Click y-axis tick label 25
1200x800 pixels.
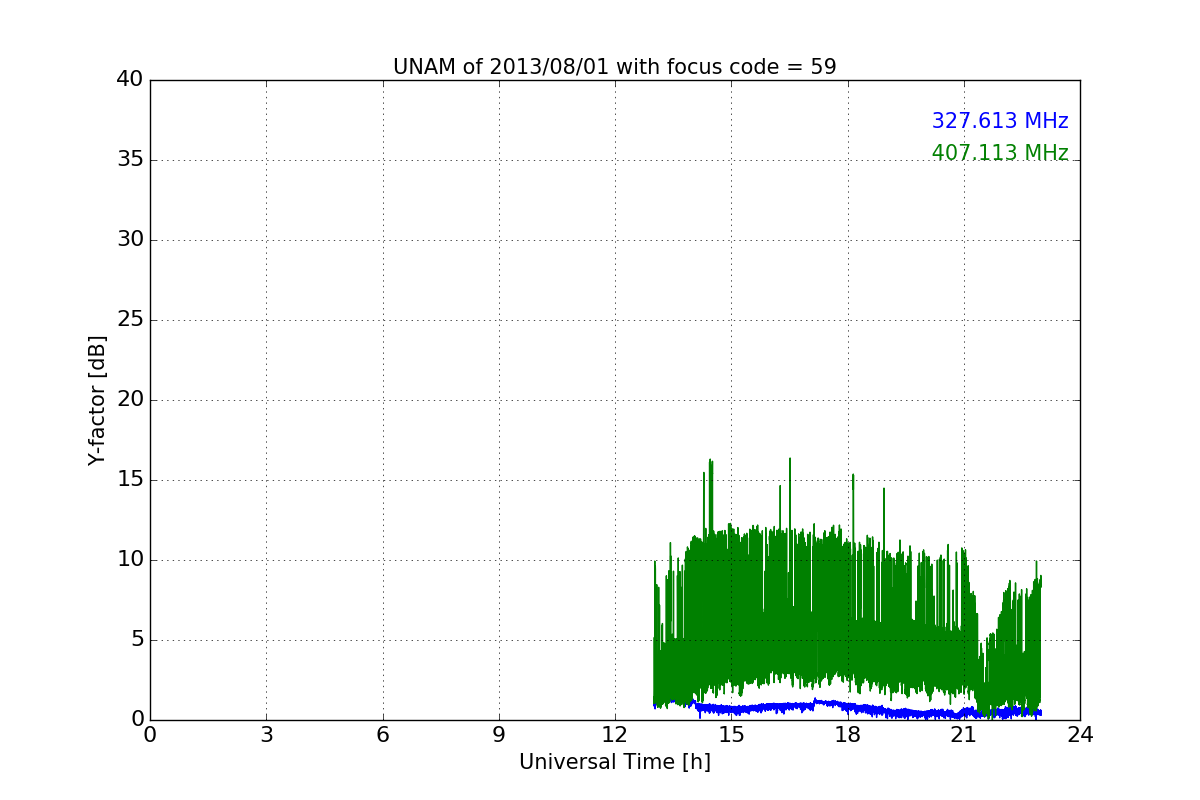tap(129, 320)
